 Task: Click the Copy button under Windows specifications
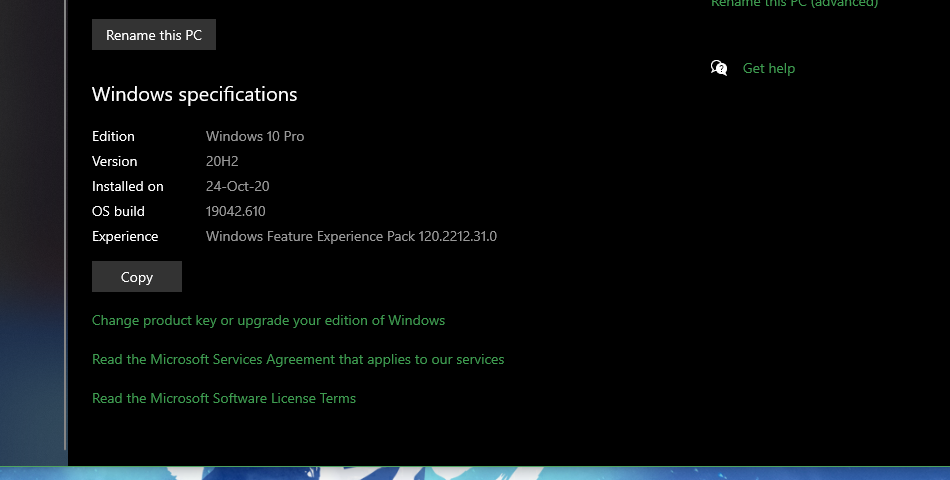pyautogui.click(x=137, y=277)
